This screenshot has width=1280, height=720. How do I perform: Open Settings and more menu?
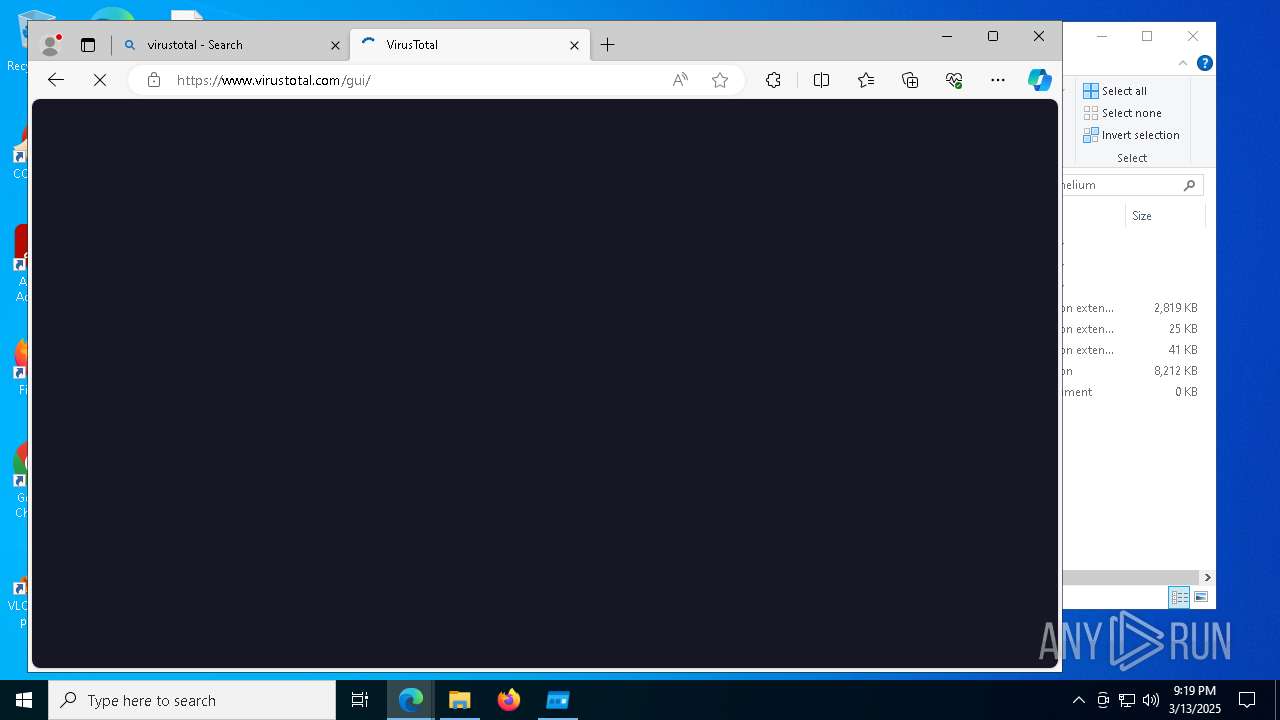tap(998, 80)
